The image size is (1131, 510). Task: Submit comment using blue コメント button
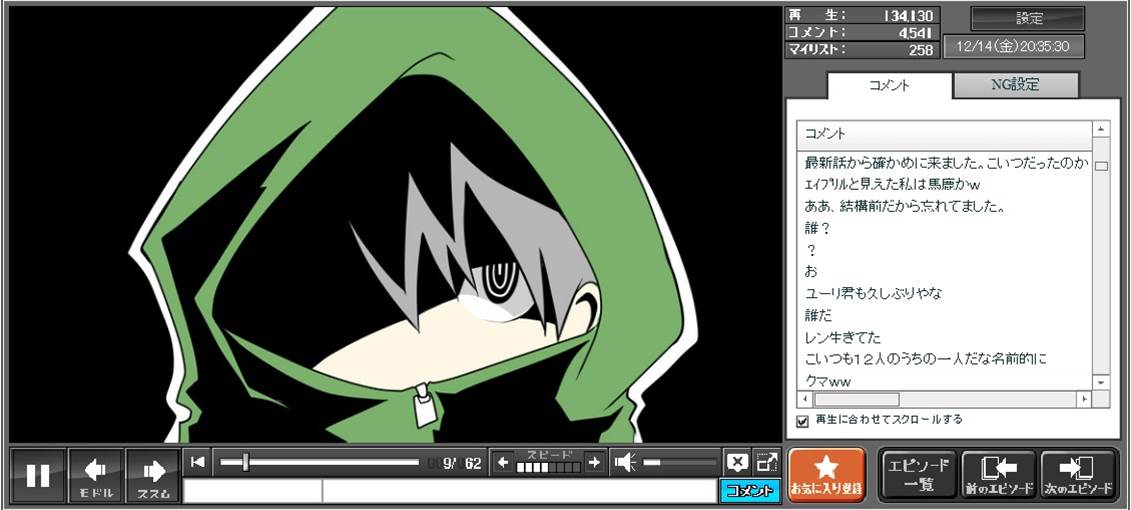(749, 491)
